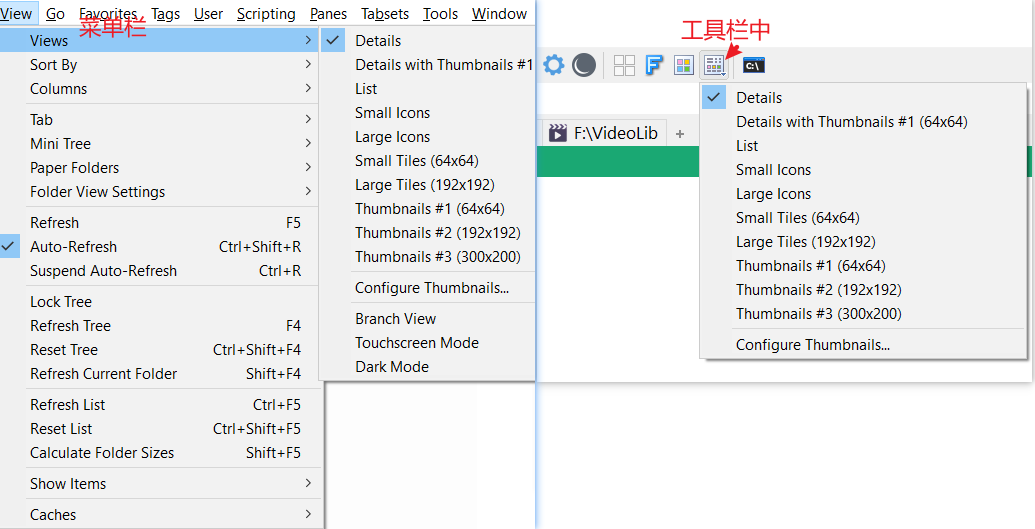Viewport: 1035px width, 529px height.
Task: Select Large Icons in the Views submenu
Action: pyautogui.click(x=427, y=137)
